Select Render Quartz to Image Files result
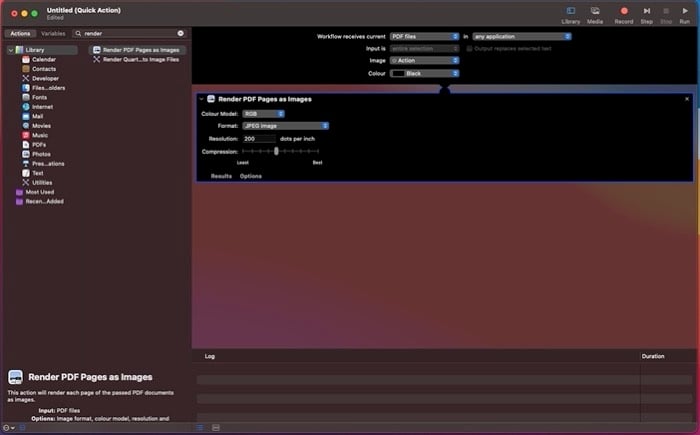This screenshot has width=700, height=435. click(x=137, y=59)
